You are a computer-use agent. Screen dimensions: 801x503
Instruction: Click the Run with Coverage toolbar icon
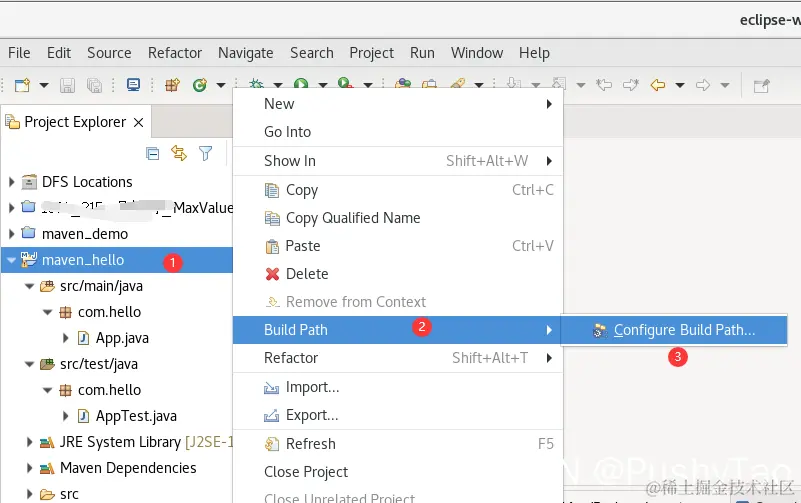345,83
